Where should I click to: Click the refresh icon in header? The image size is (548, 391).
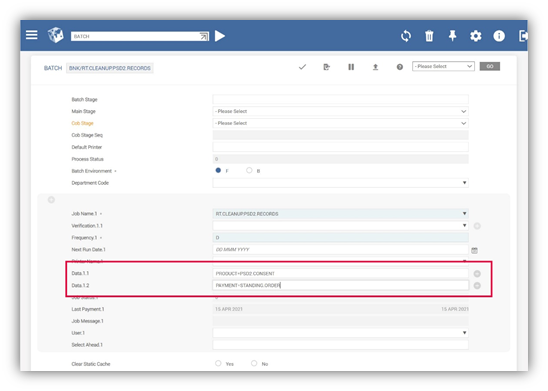(x=406, y=36)
